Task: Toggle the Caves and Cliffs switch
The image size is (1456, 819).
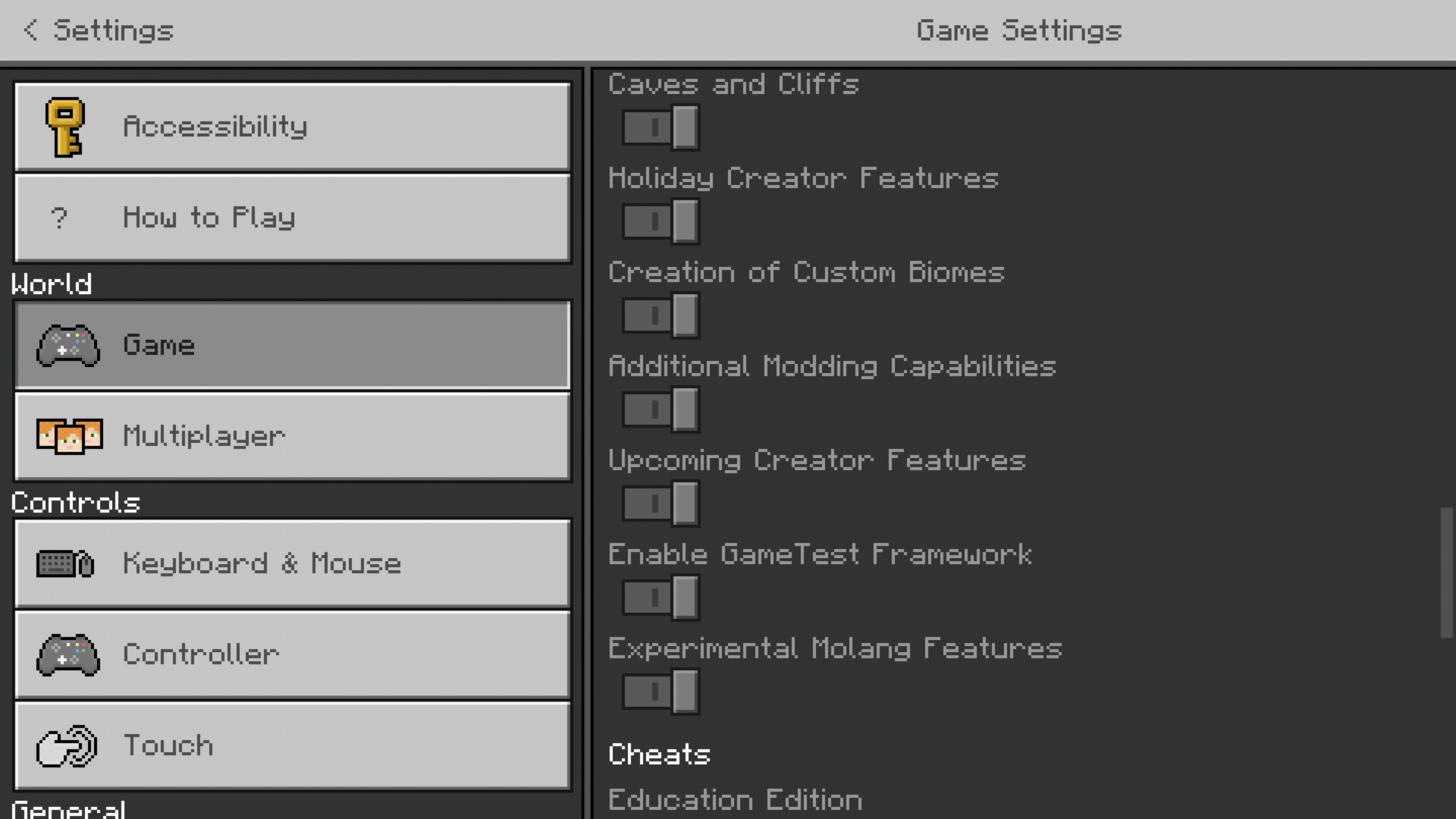Action: [x=661, y=127]
